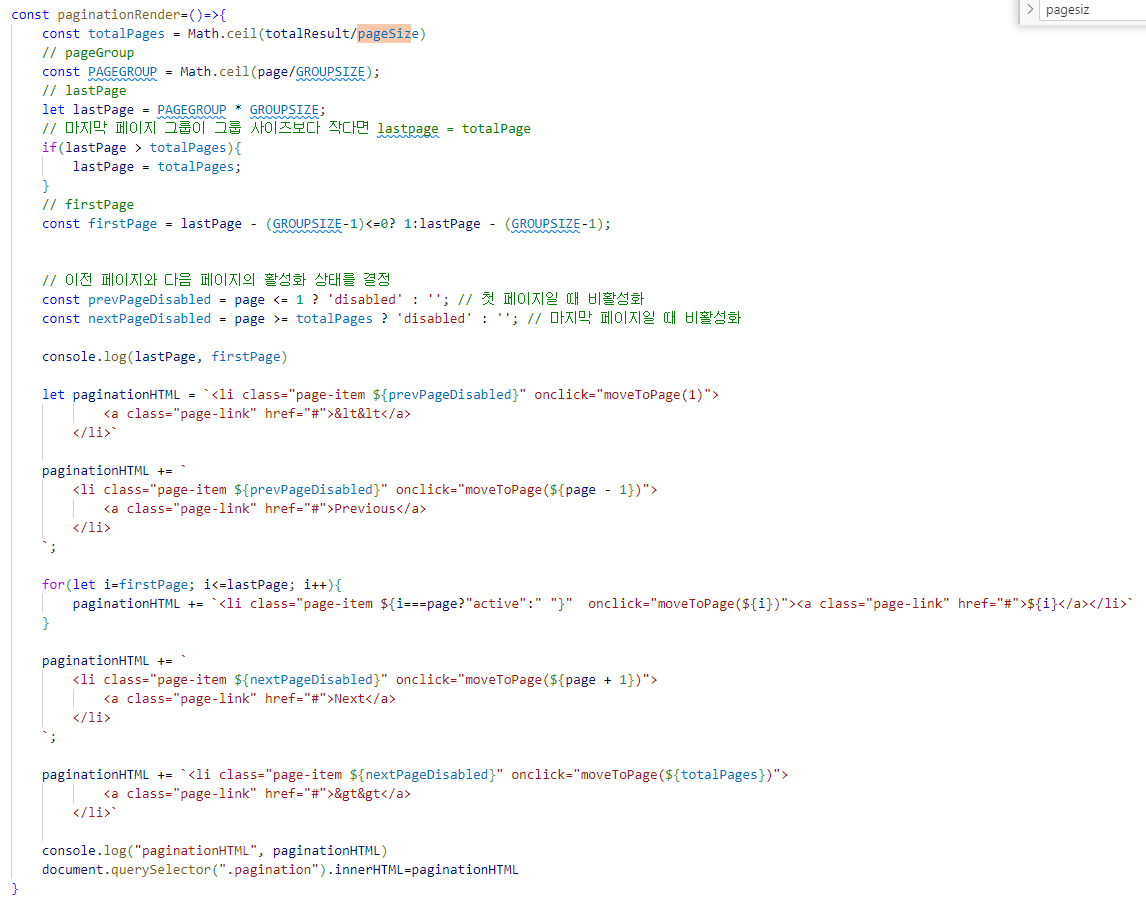This screenshot has height=897, width=1146.
Task: Click the 'console.log(lastPage, firstPage)' line
Action: pyautogui.click(x=164, y=357)
